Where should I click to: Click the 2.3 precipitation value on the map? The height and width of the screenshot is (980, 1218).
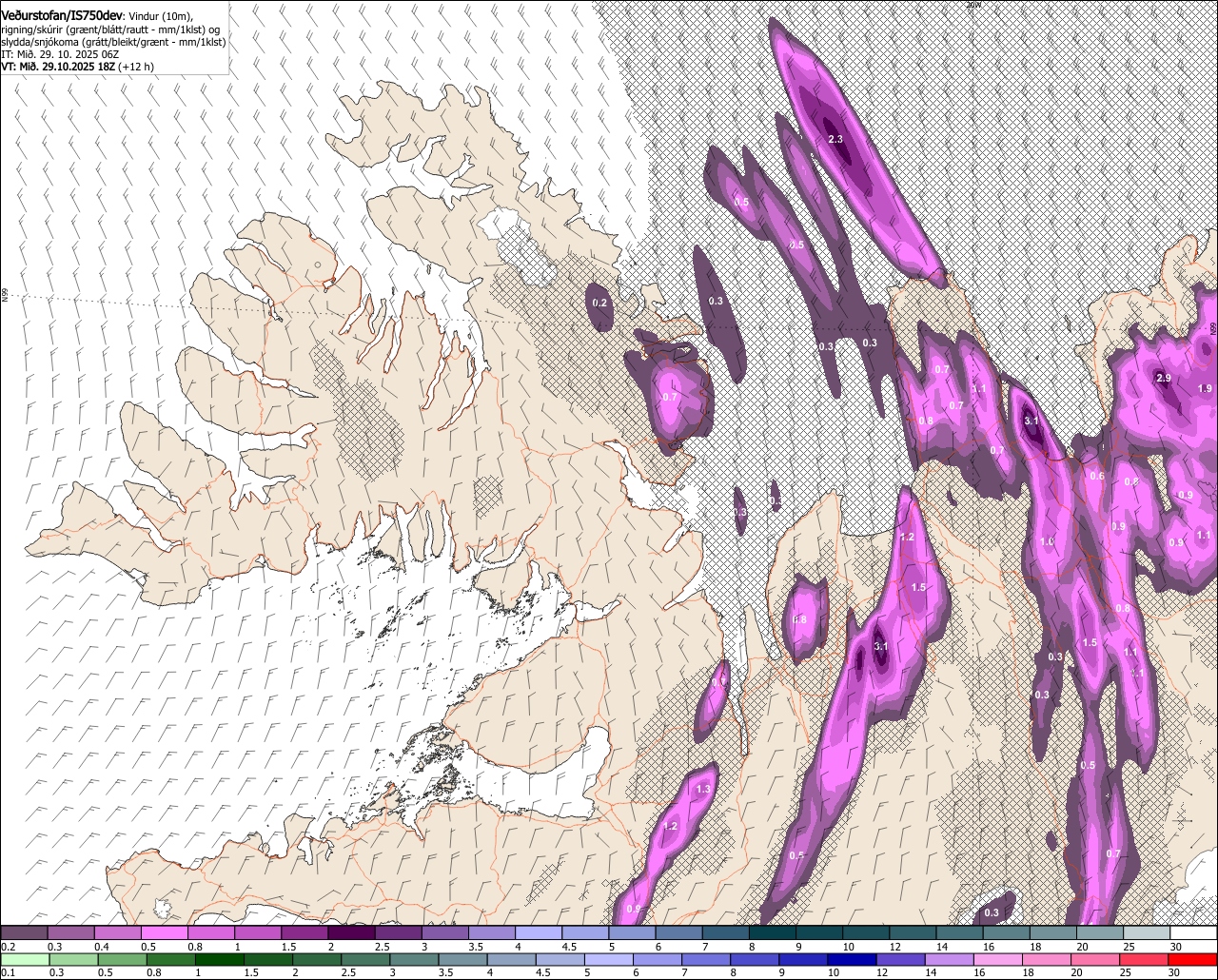836,140
